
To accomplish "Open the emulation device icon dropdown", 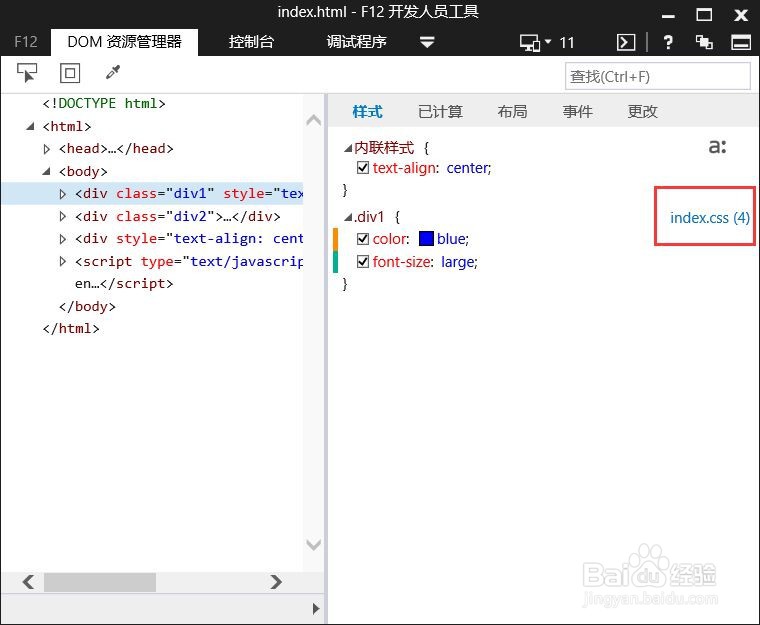I will point(535,43).
